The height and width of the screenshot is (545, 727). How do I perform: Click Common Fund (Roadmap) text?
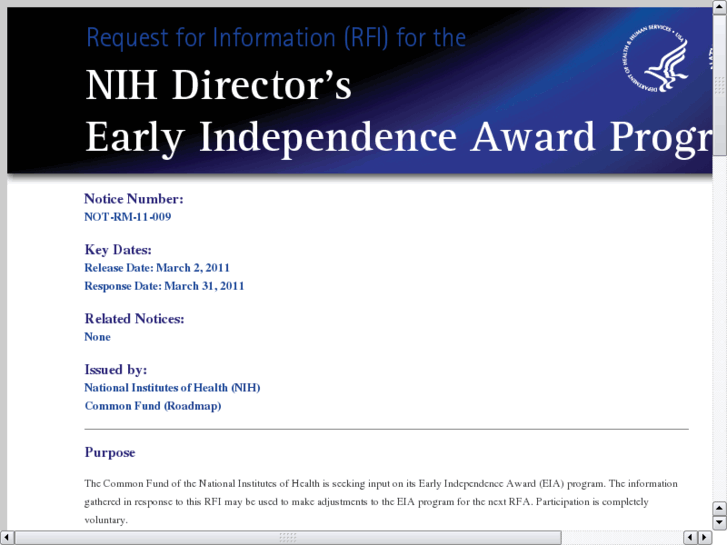point(153,406)
